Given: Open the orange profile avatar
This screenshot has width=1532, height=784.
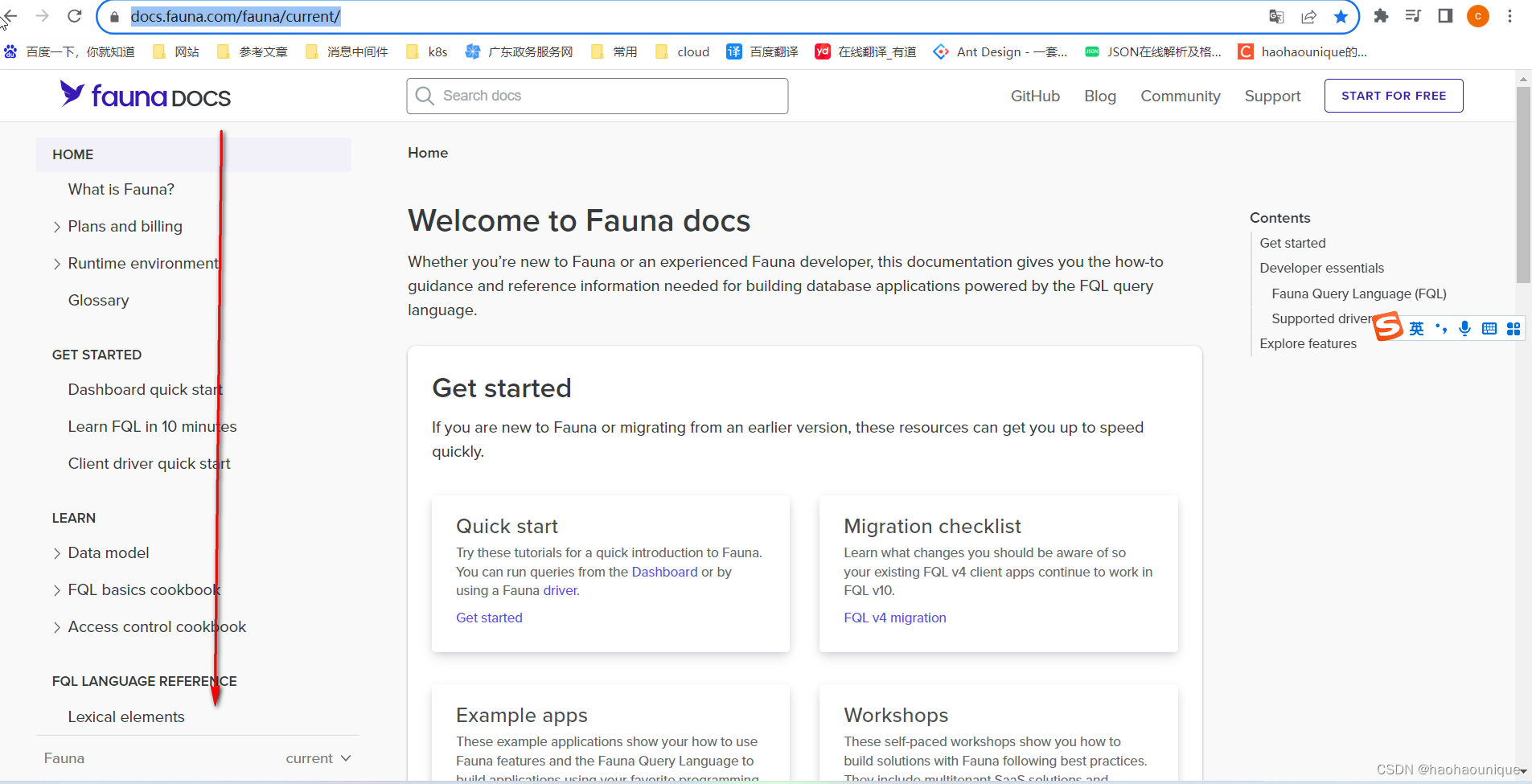Looking at the screenshot, I should click(1478, 16).
